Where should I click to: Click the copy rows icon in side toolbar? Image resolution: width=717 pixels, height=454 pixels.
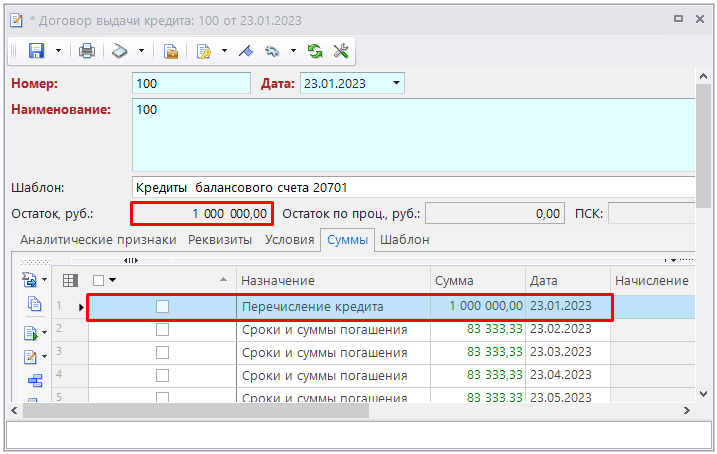coord(34,304)
